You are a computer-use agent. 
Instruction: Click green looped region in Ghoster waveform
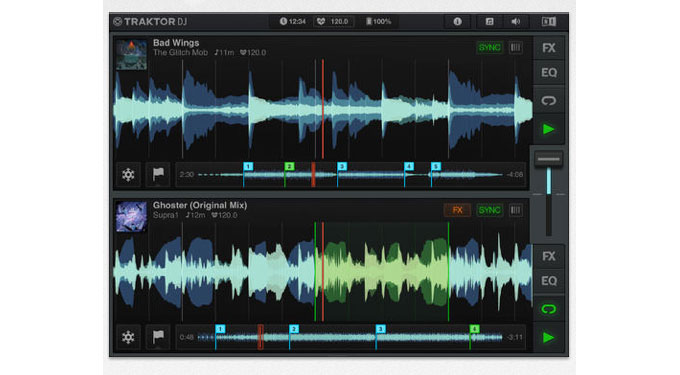[x=382, y=272]
